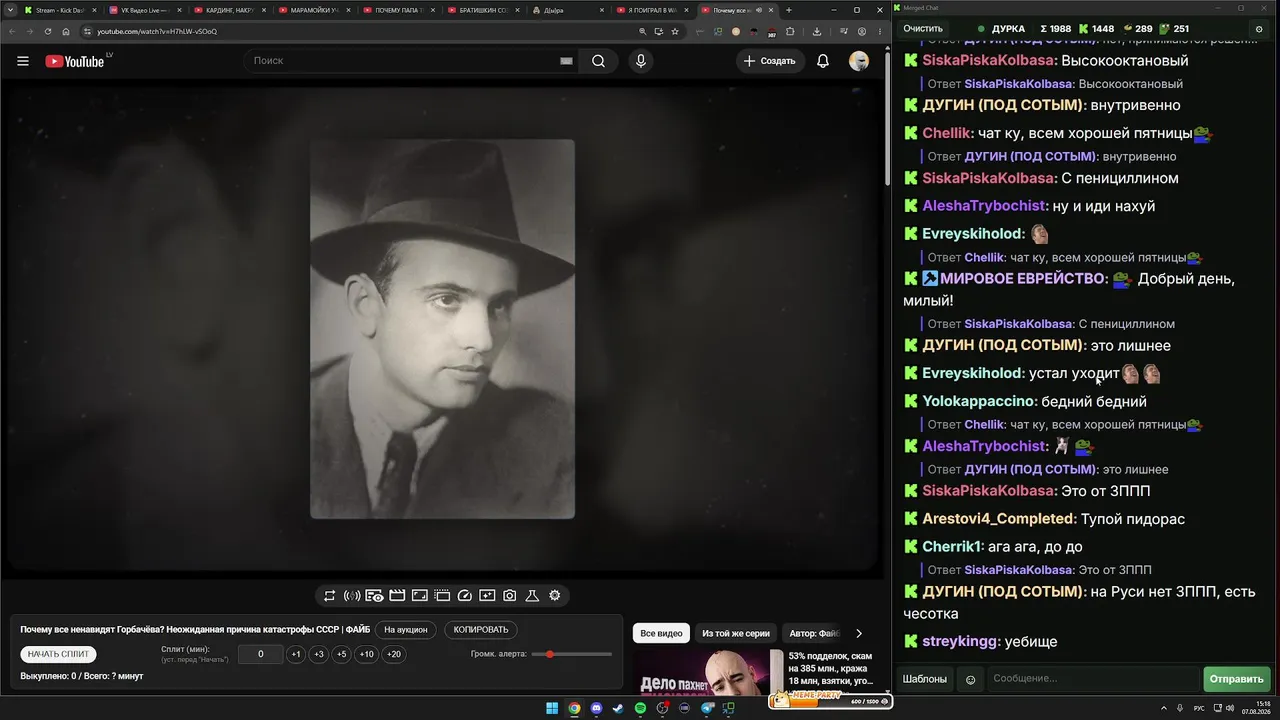
Task: Open Telegram from the taskbar
Action: click(x=708, y=709)
